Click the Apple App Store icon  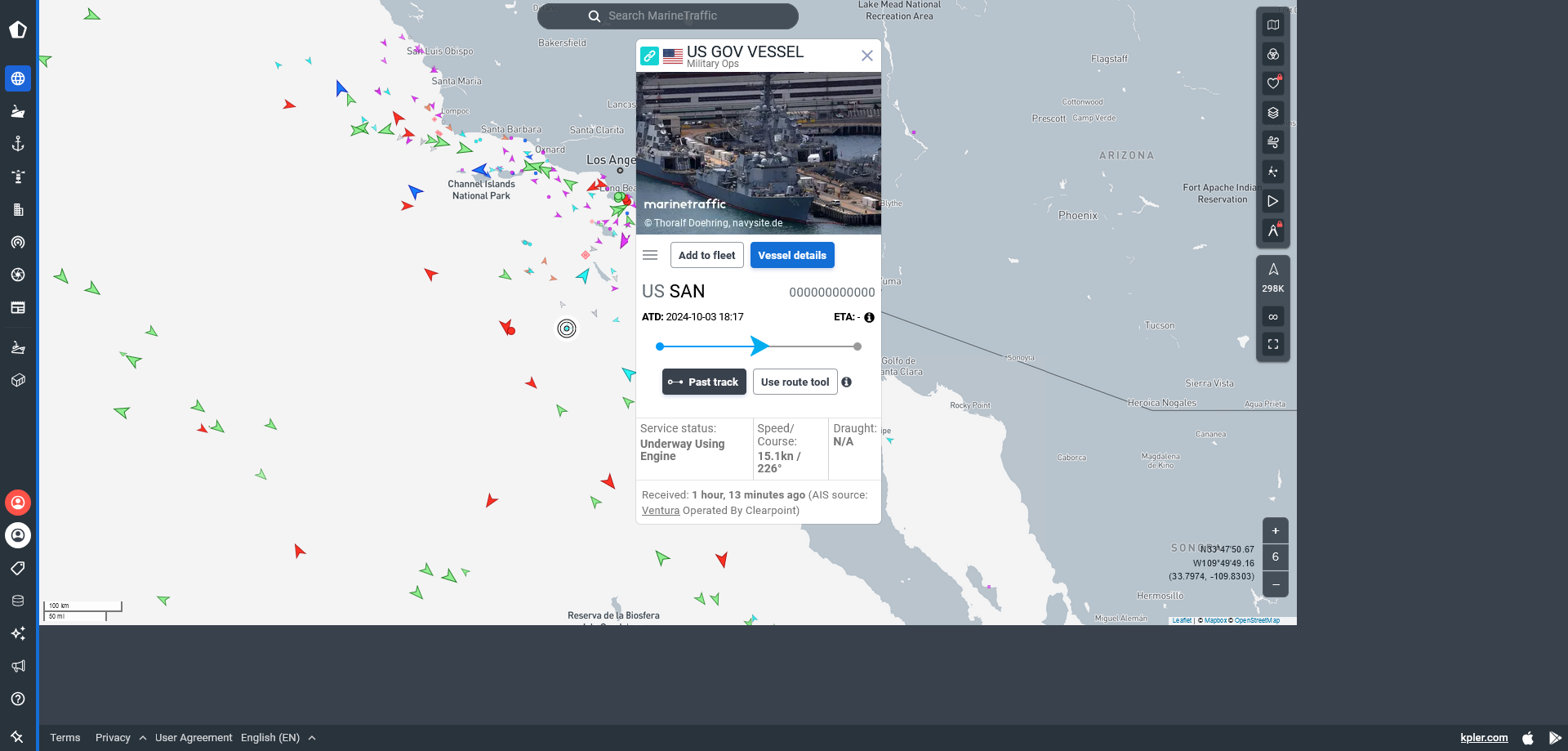[1528, 737]
